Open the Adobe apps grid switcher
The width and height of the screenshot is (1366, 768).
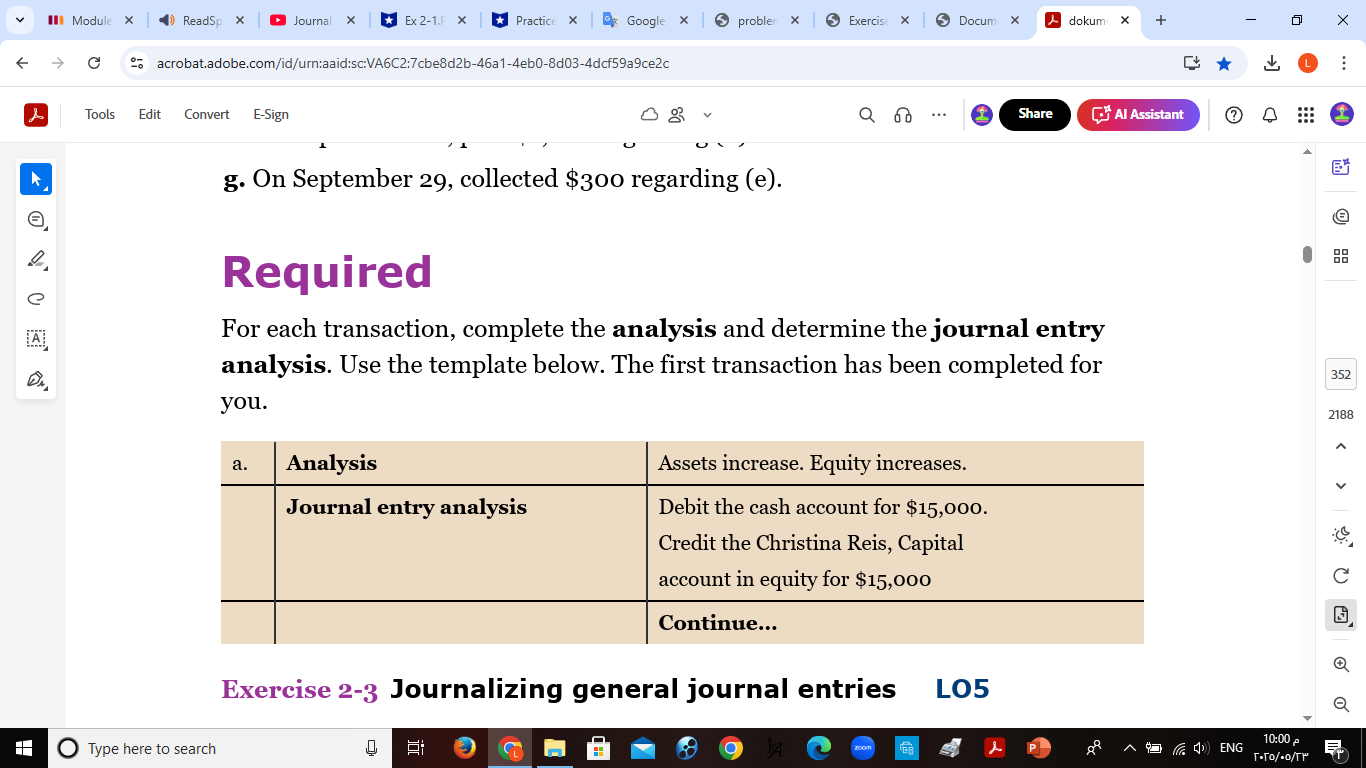click(x=1305, y=115)
